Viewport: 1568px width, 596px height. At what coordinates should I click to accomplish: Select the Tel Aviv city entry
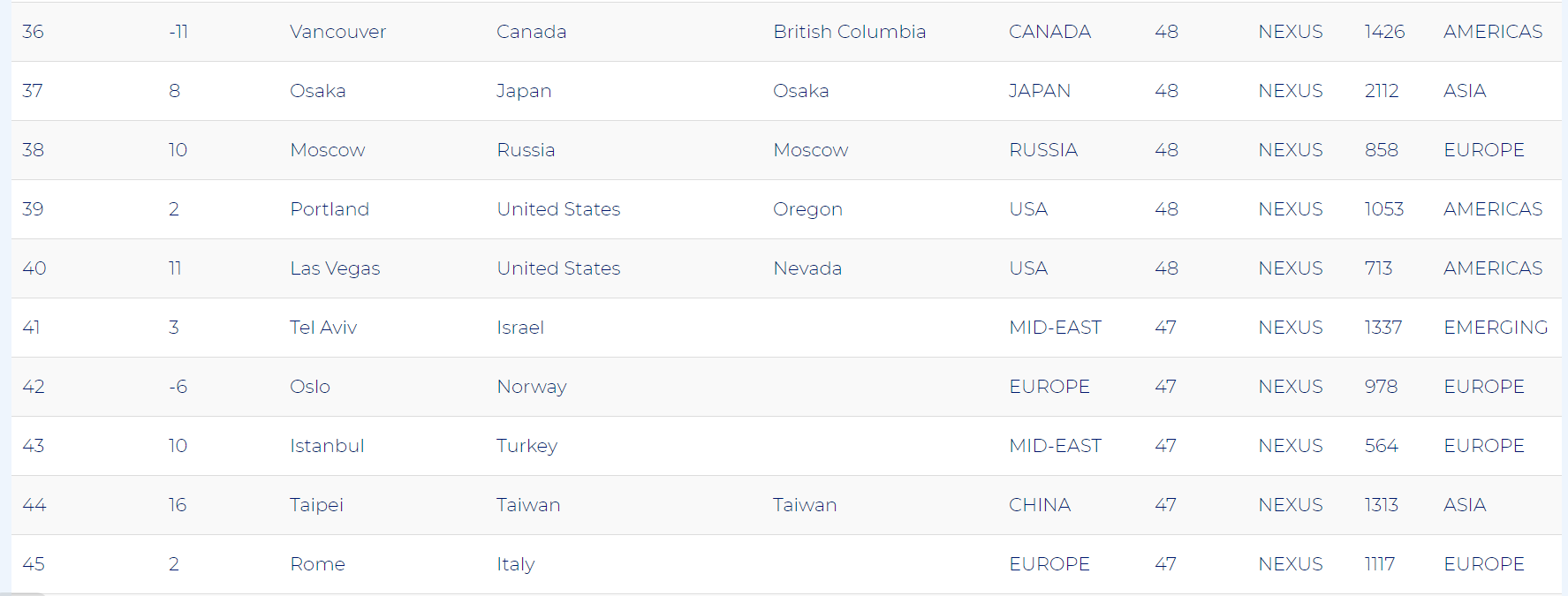pyautogui.click(x=323, y=328)
